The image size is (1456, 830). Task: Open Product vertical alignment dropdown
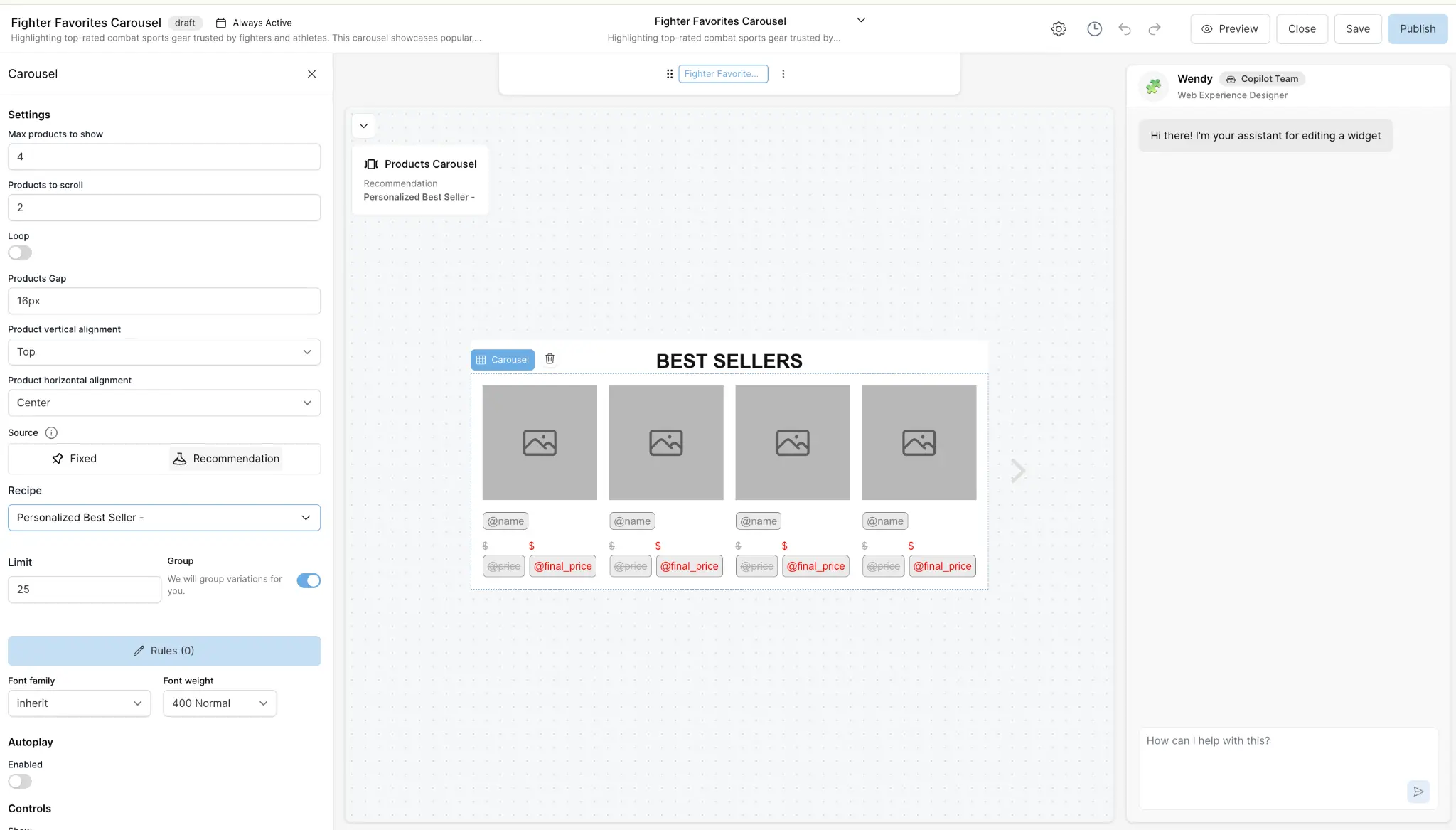[164, 352]
